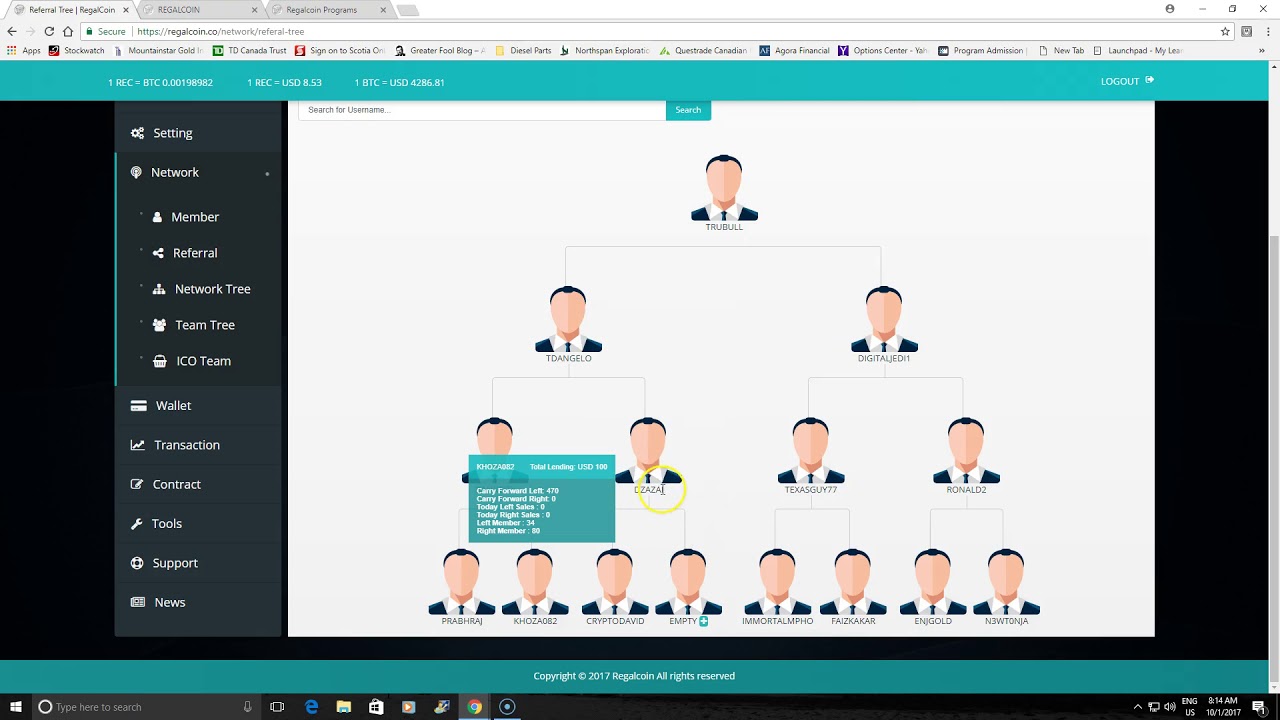1280x720 pixels.
Task: Click the Support lifebuoy icon
Action: coord(137,563)
